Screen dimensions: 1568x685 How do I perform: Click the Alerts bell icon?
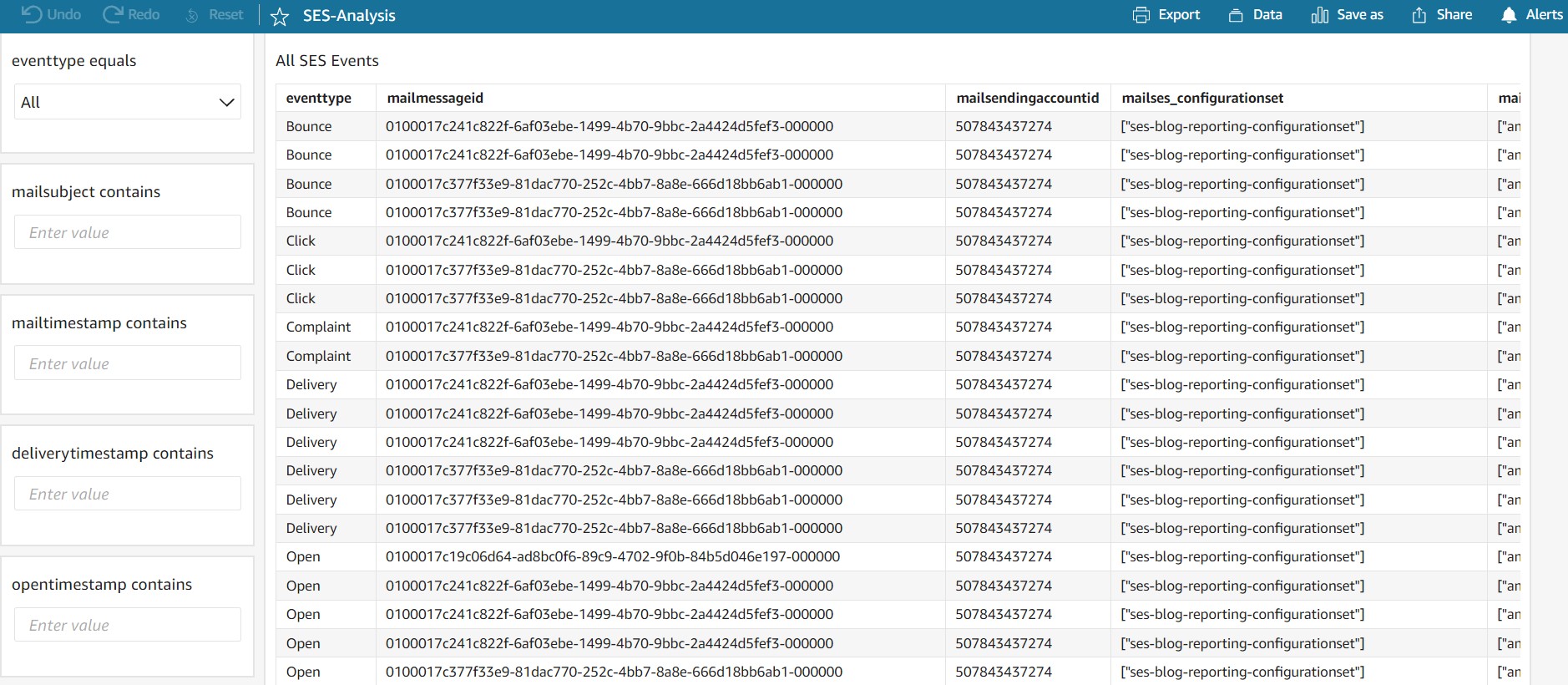(x=1509, y=15)
